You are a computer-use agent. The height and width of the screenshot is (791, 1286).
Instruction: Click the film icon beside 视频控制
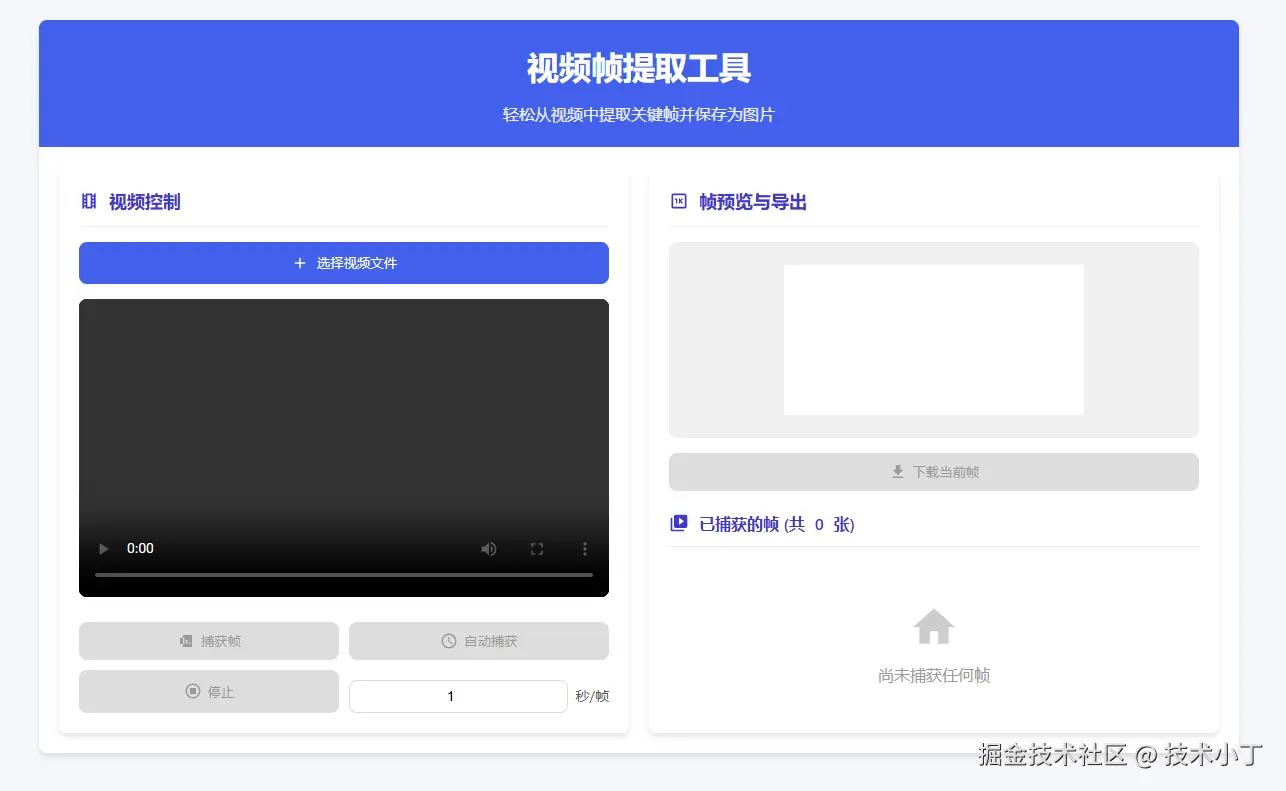[x=89, y=202]
